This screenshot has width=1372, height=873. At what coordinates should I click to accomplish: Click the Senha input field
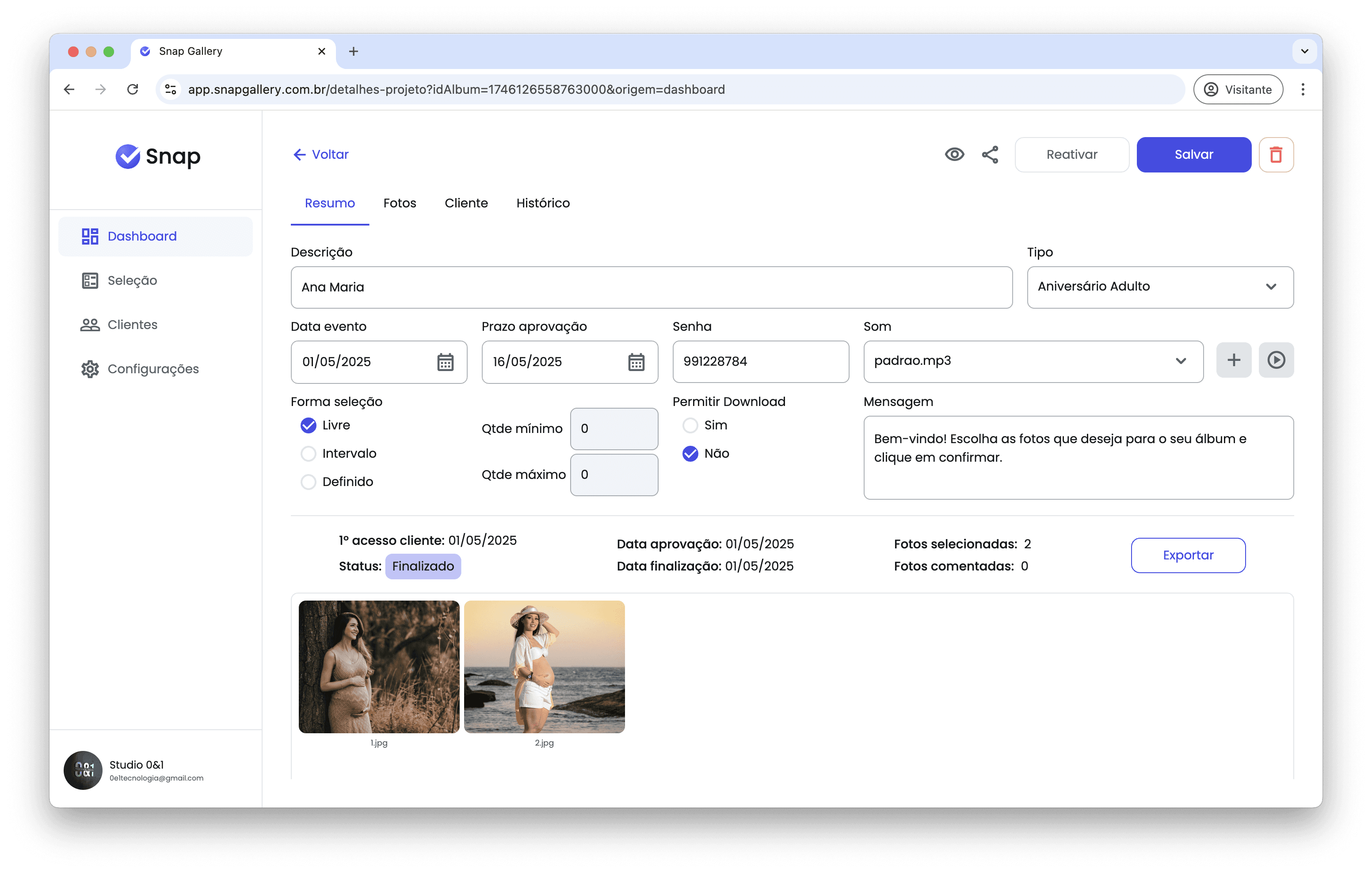click(x=761, y=362)
